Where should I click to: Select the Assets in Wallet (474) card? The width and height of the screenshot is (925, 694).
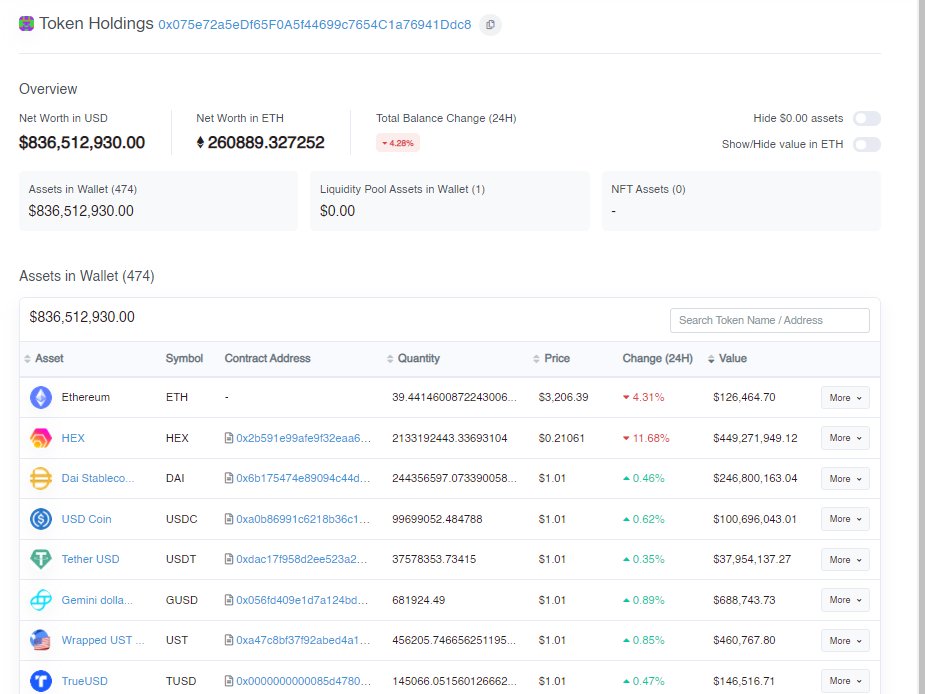point(158,201)
